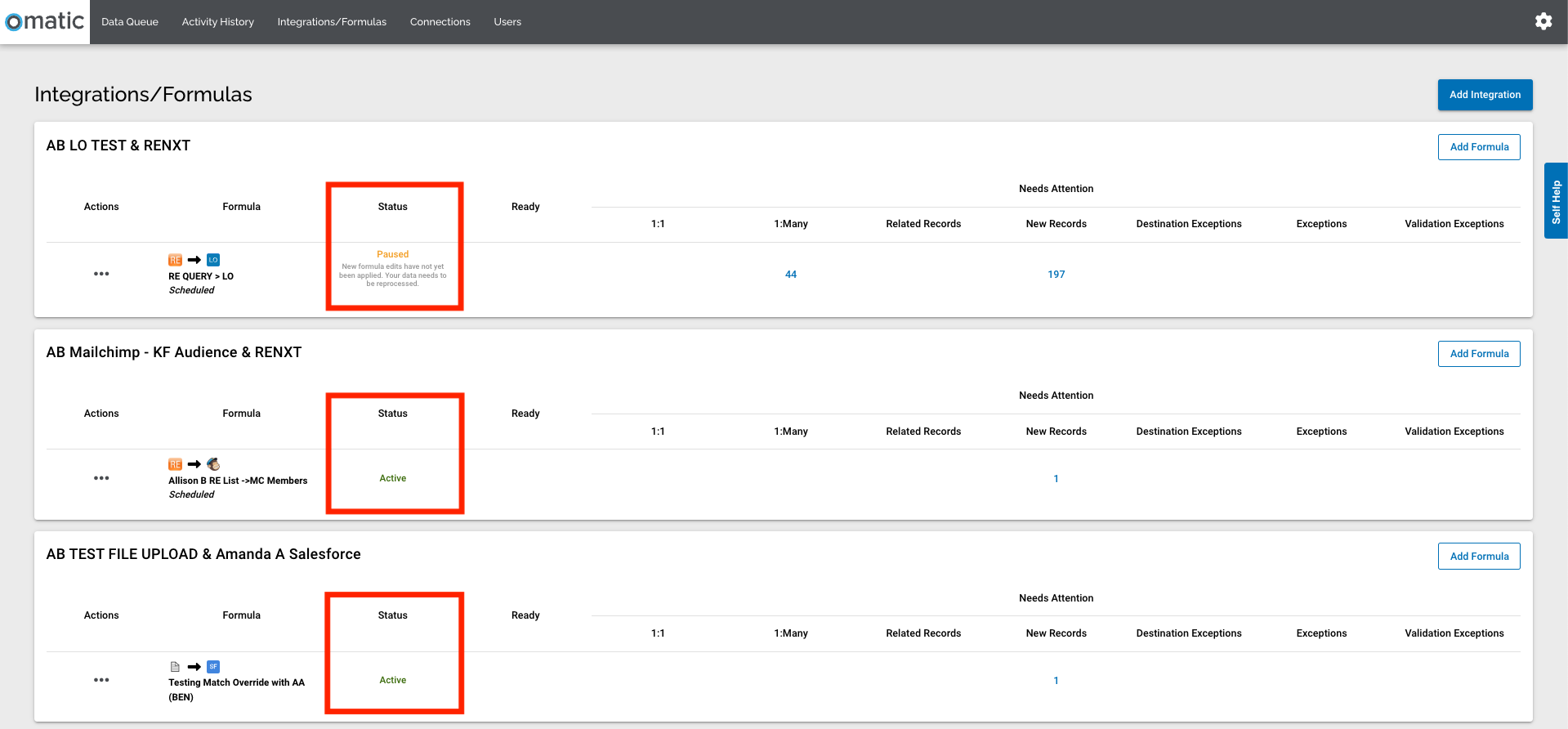
Task: Open the Data Queue tab
Action: tap(130, 22)
